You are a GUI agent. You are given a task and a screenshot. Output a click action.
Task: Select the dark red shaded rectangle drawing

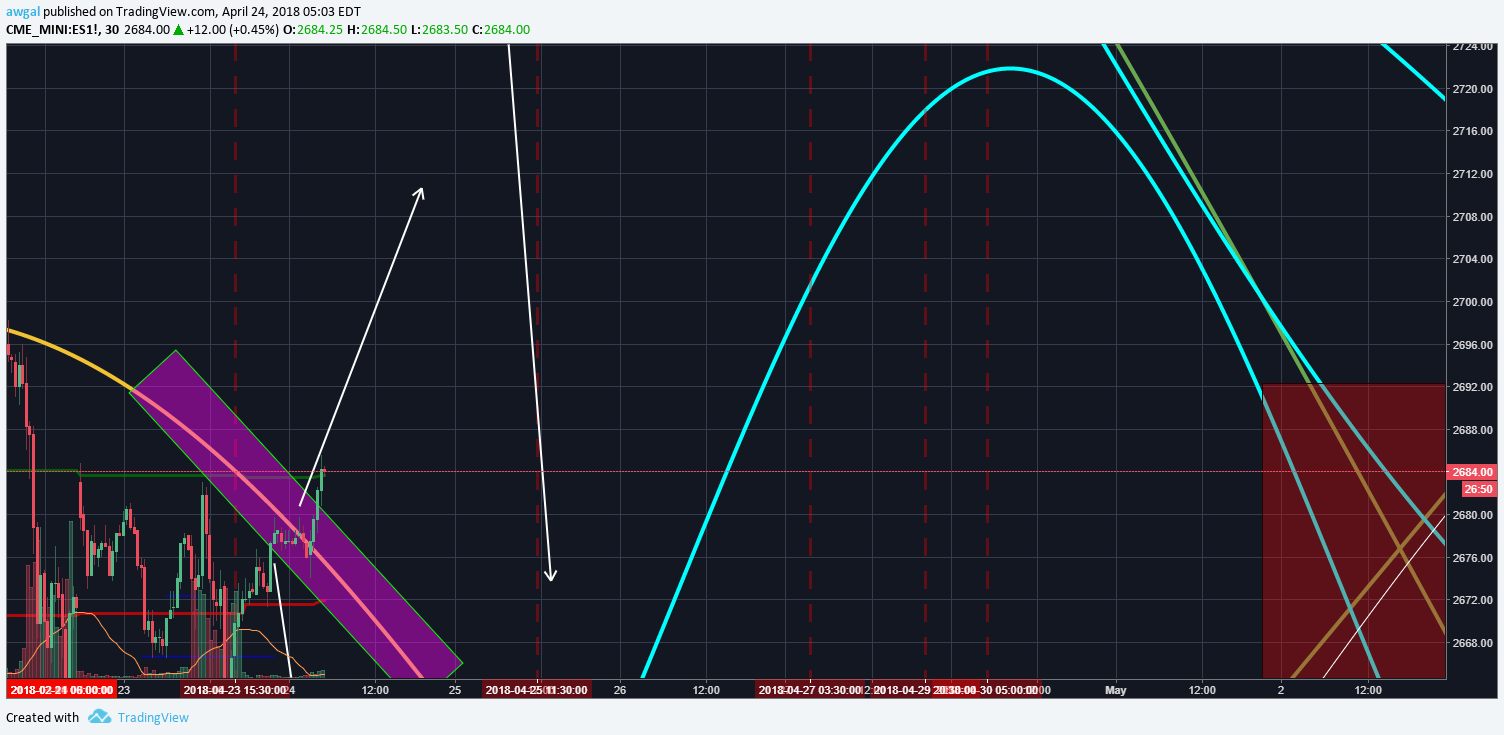(1354, 530)
